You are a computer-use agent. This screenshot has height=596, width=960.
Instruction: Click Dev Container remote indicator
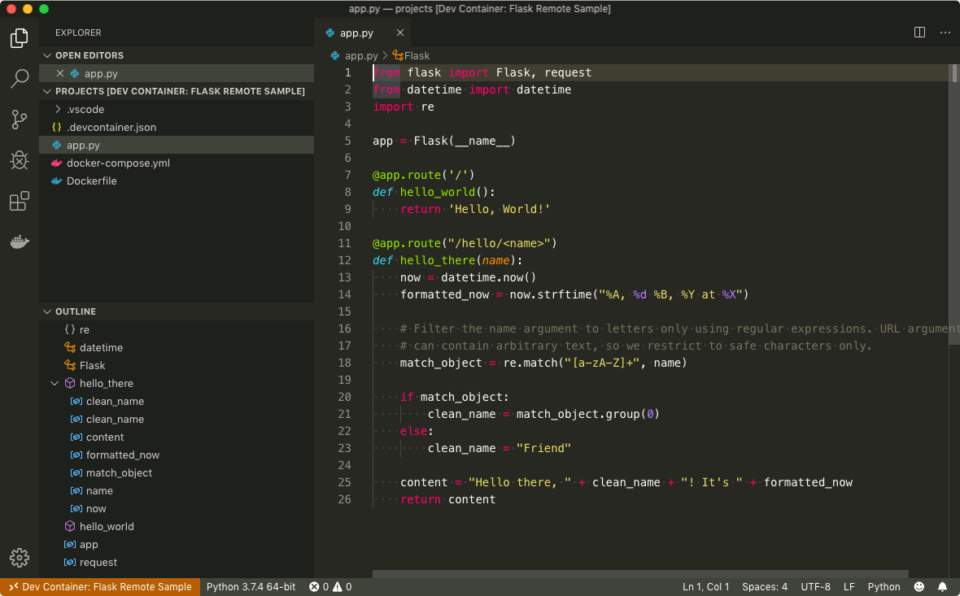click(x=100, y=587)
